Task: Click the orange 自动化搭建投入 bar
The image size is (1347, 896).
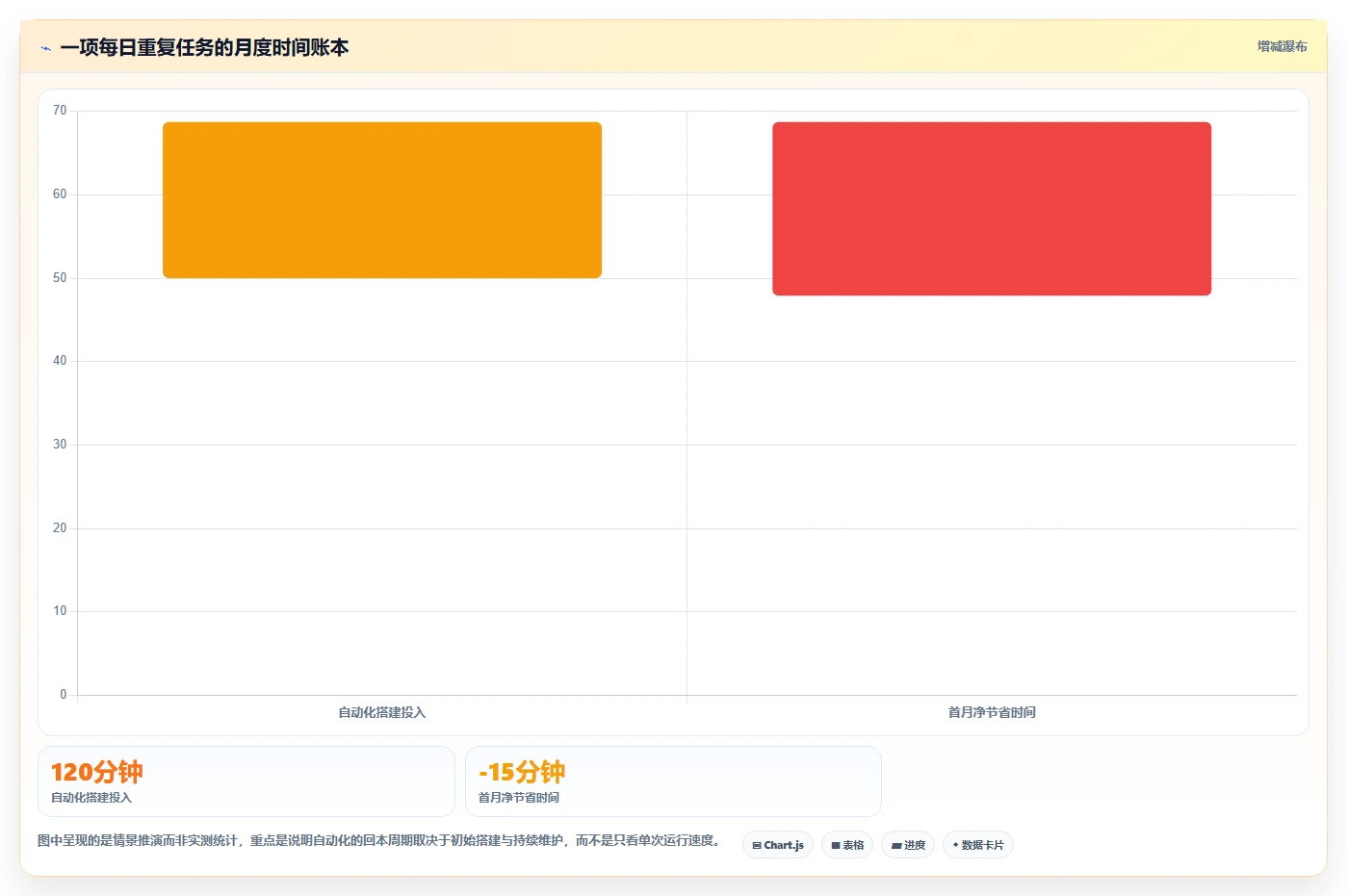Action: coord(382,200)
